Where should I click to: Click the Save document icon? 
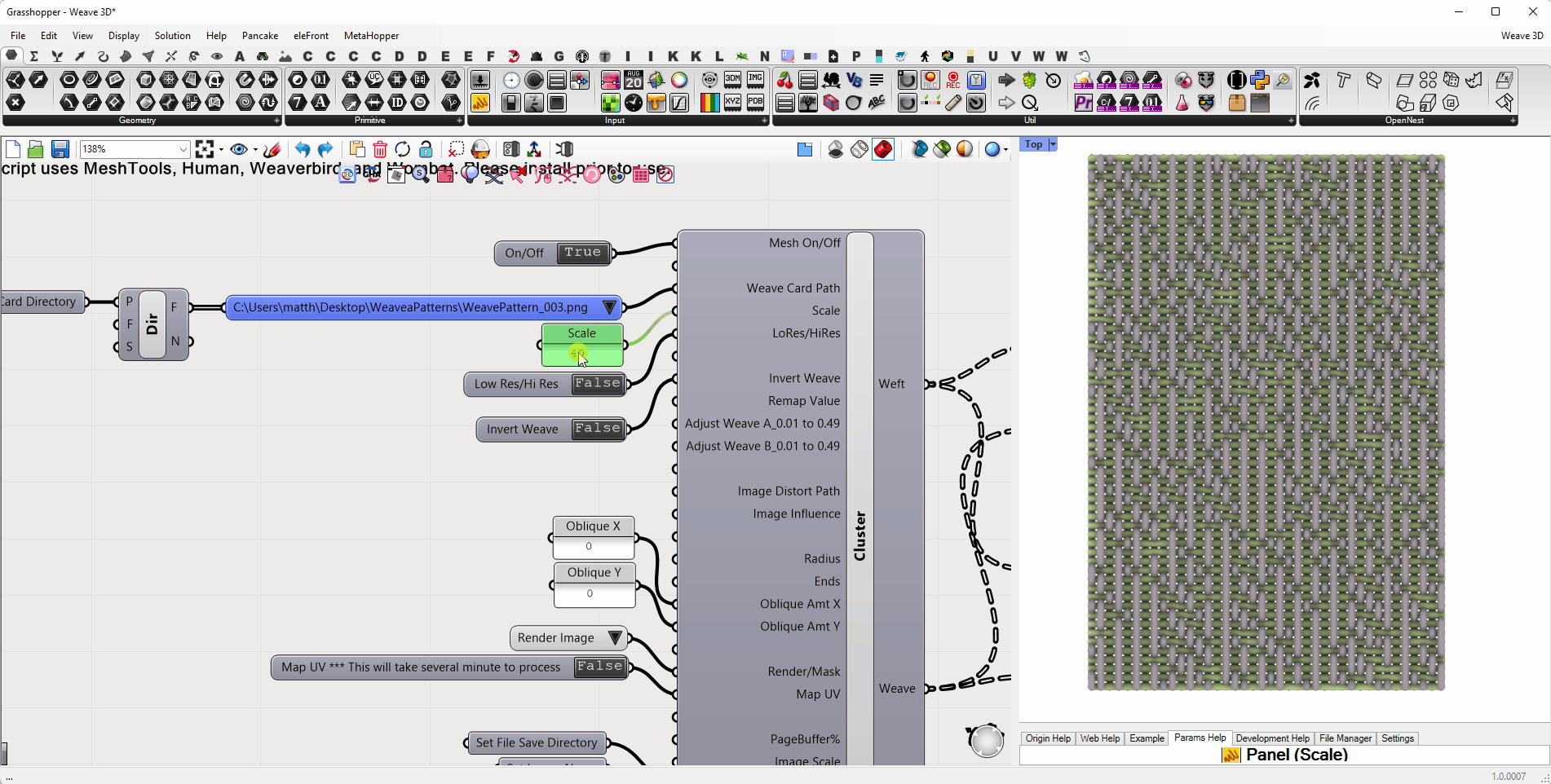60,149
